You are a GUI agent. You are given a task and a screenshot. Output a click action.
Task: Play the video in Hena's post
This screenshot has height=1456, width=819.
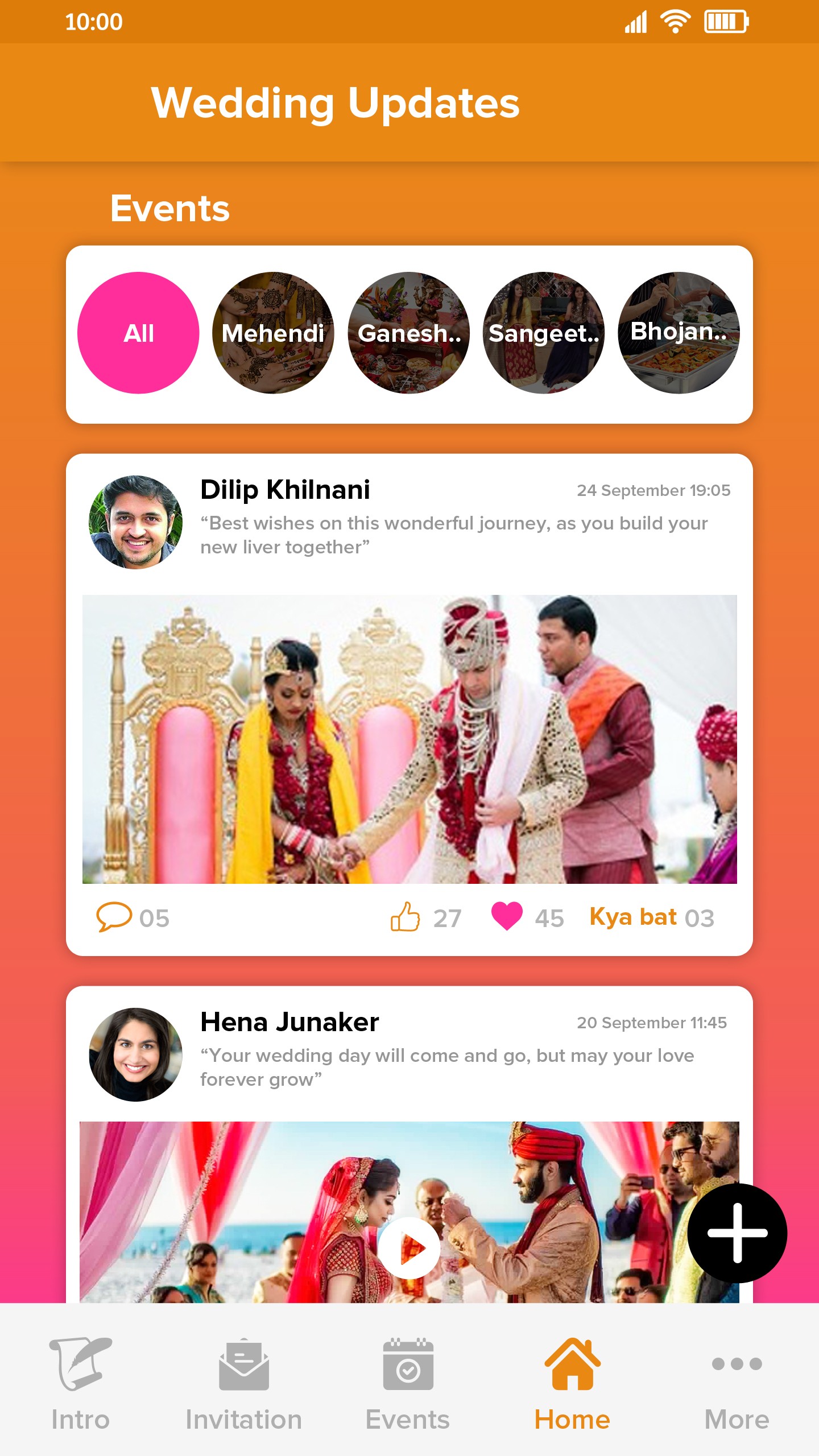(409, 1248)
